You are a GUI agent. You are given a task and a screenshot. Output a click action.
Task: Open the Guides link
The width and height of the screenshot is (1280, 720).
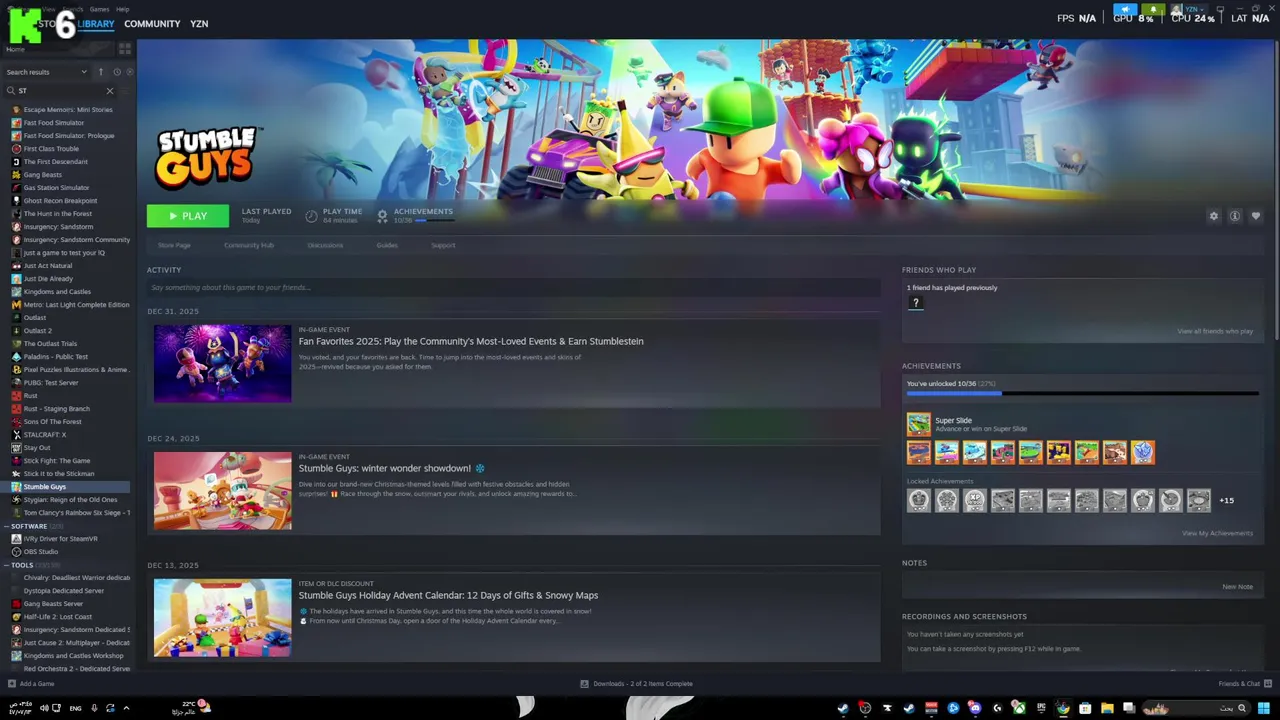coord(387,245)
